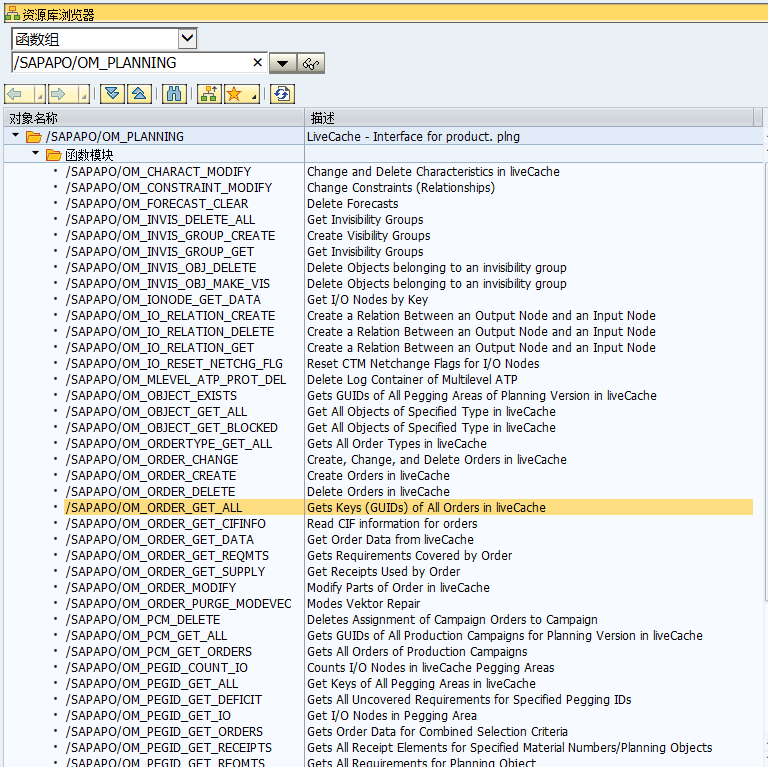Select /SAPAPO/OM_INVIS_OBJ_MAKE_VIS entry
Viewport: 768px width, 767px height.
click(168, 284)
